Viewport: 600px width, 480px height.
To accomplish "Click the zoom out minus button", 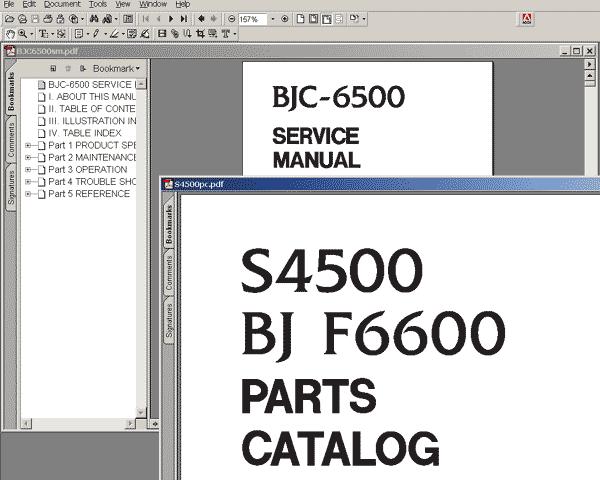I will (x=232, y=19).
